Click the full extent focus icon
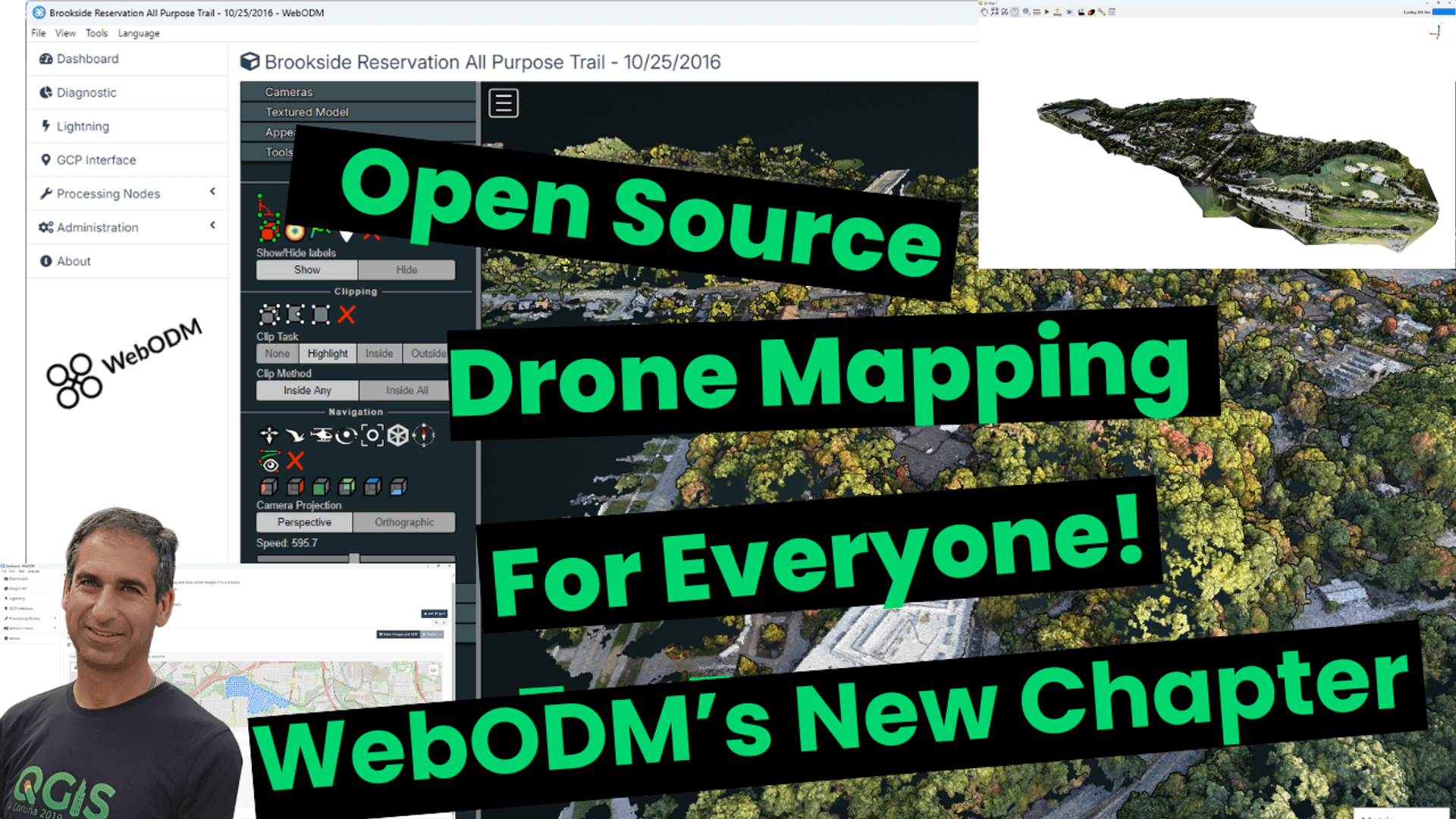1456x819 pixels. tap(372, 435)
